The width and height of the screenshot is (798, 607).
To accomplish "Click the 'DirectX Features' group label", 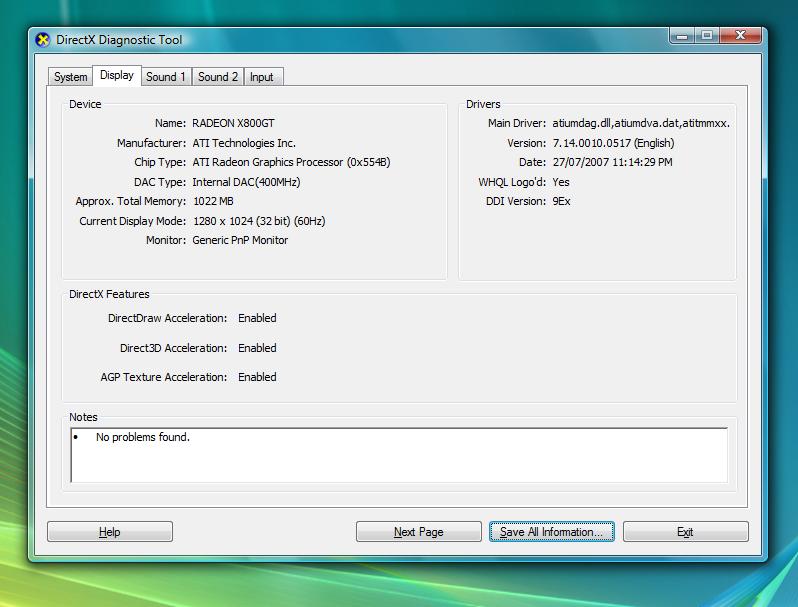I will tap(109, 294).
